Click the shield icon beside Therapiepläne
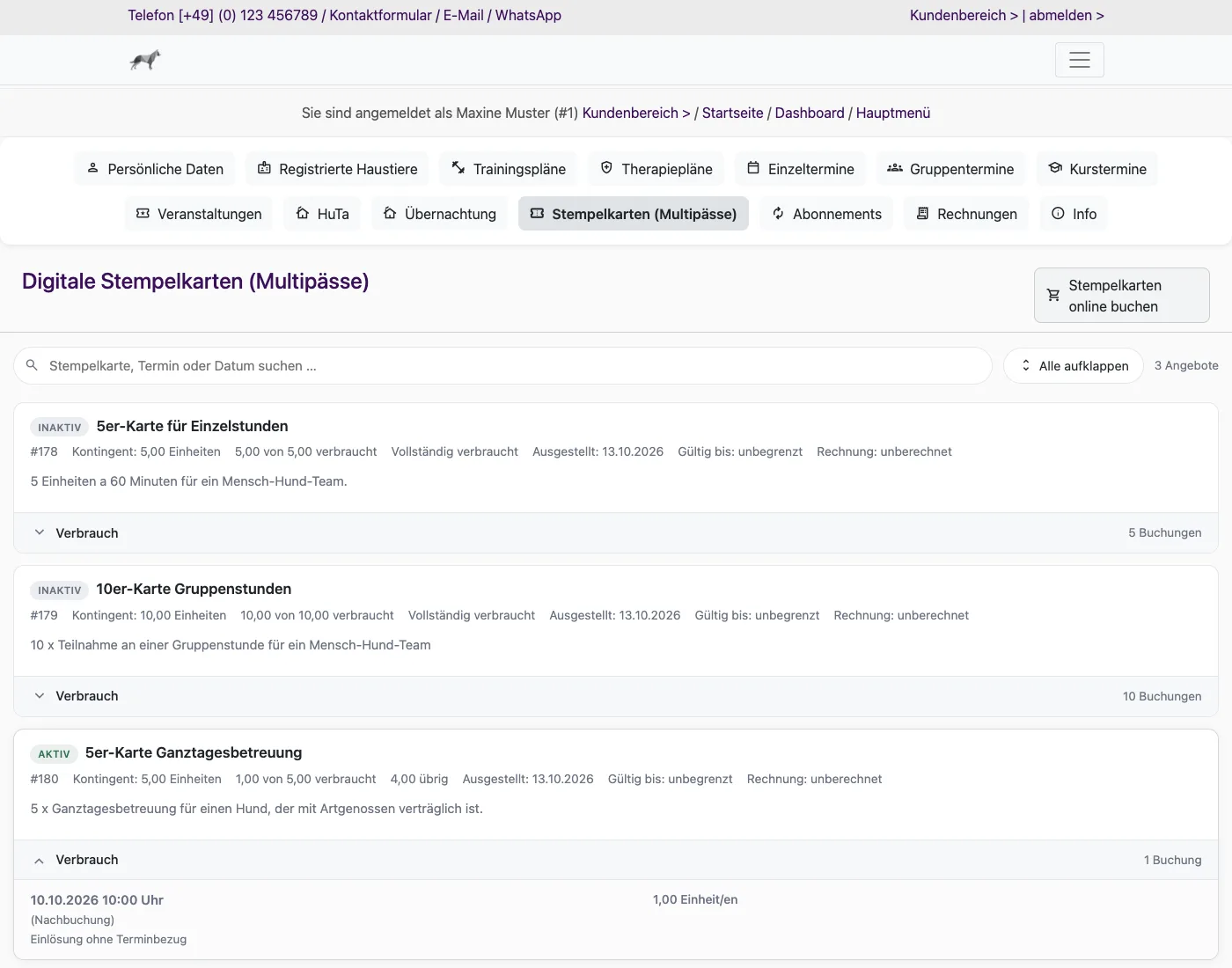Image resolution: width=1232 pixels, height=968 pixels. 606,167
